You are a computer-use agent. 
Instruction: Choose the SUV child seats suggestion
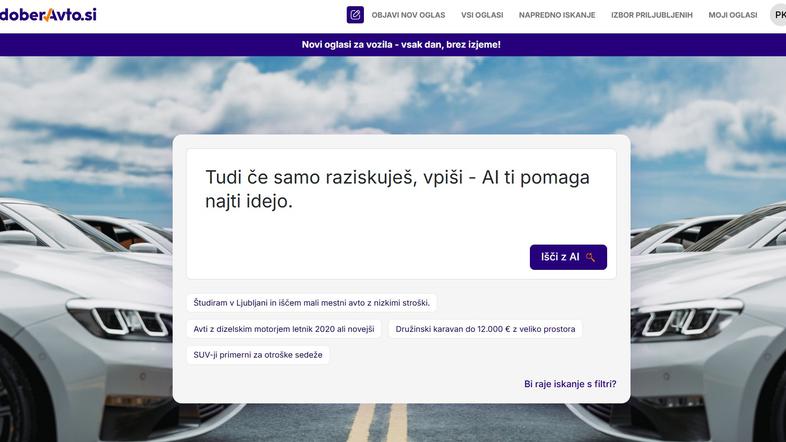[x=258, y=354]
